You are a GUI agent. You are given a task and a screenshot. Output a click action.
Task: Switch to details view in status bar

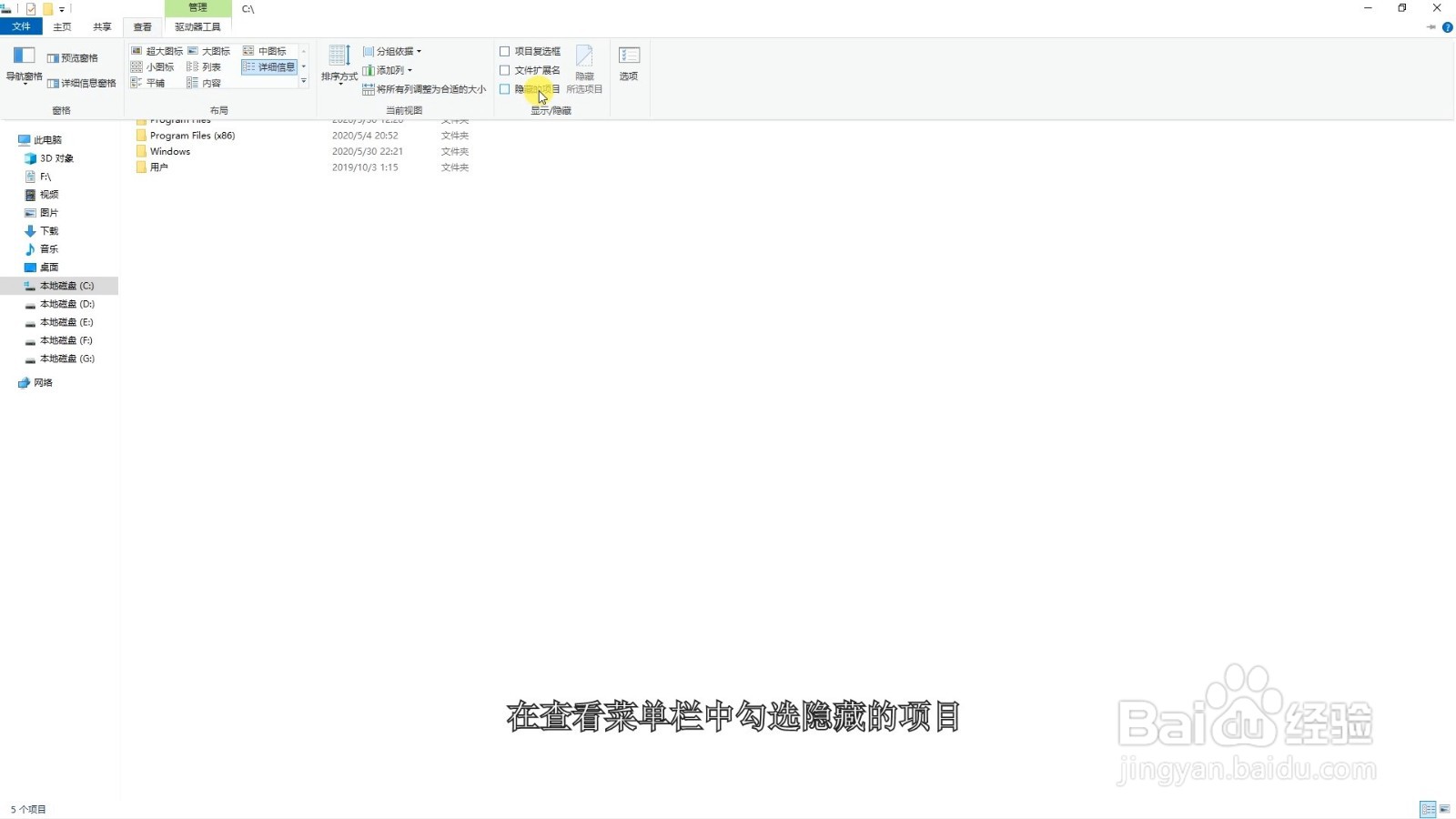1428,809
